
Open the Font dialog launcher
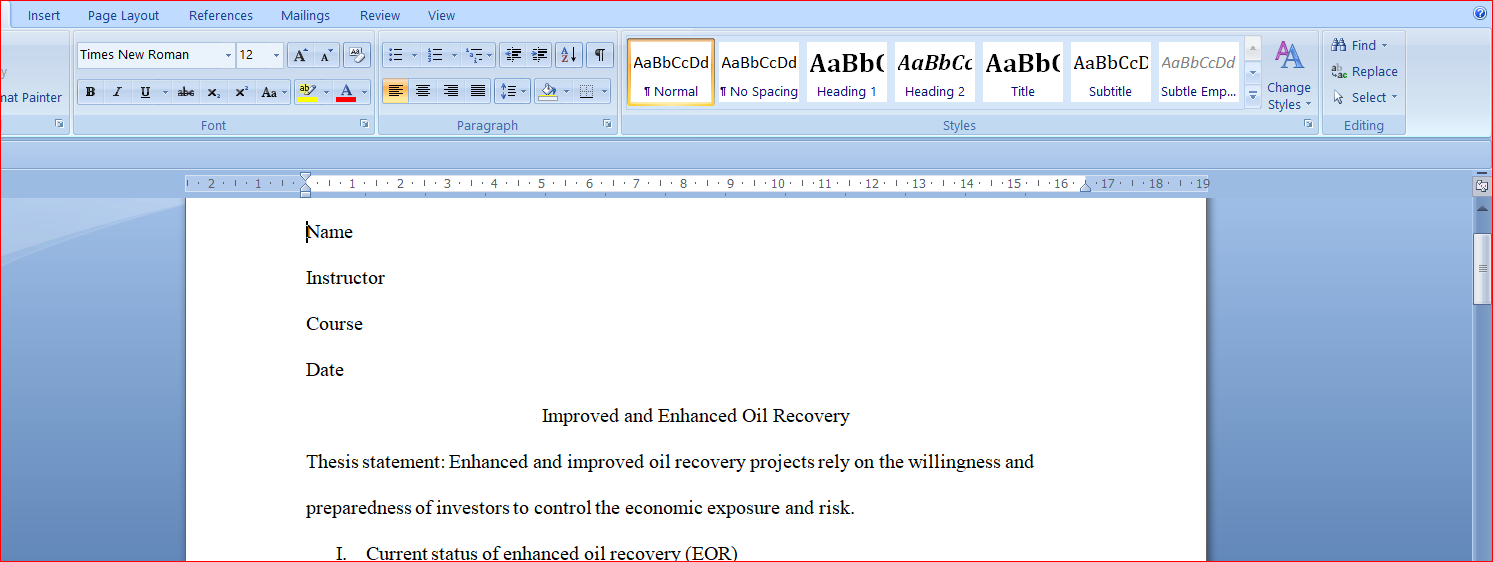[x=363, y=124]
